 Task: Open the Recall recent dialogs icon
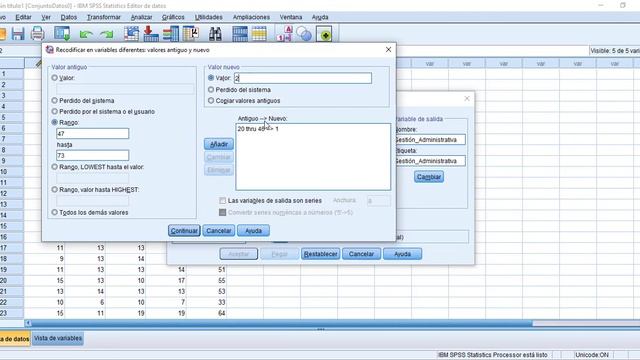(62, 34)
